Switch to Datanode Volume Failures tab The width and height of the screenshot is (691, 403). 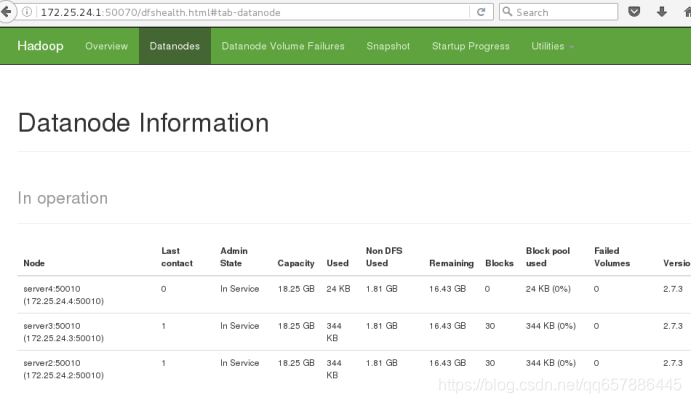283,46
